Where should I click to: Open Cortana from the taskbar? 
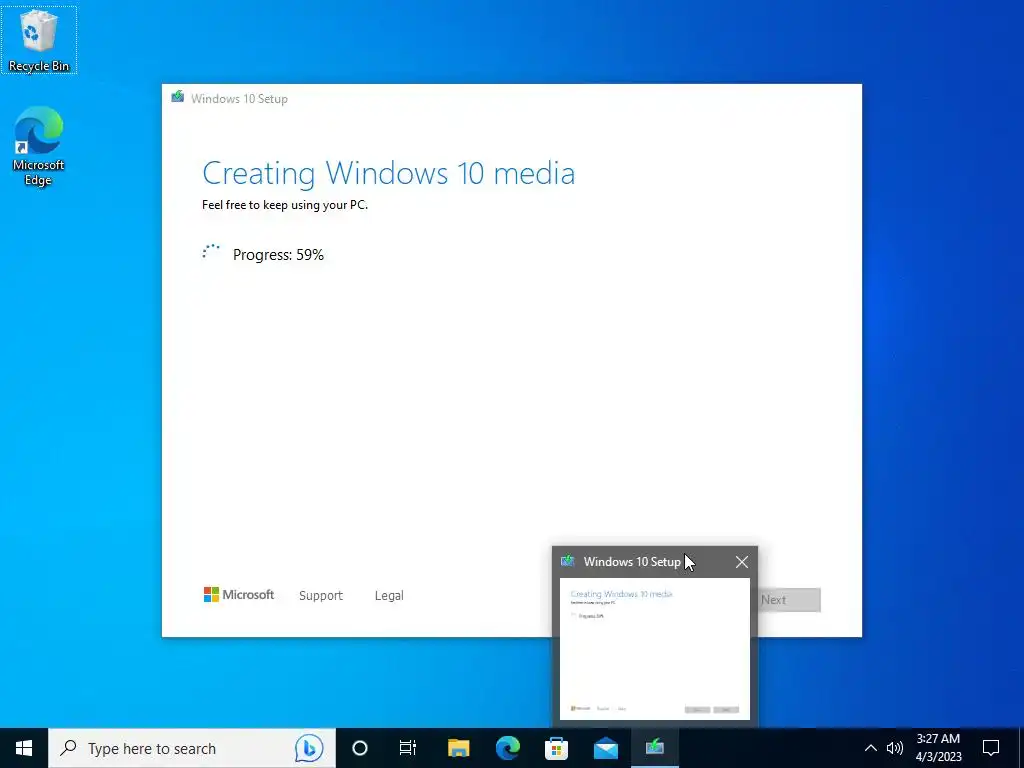tap(360, 748)
